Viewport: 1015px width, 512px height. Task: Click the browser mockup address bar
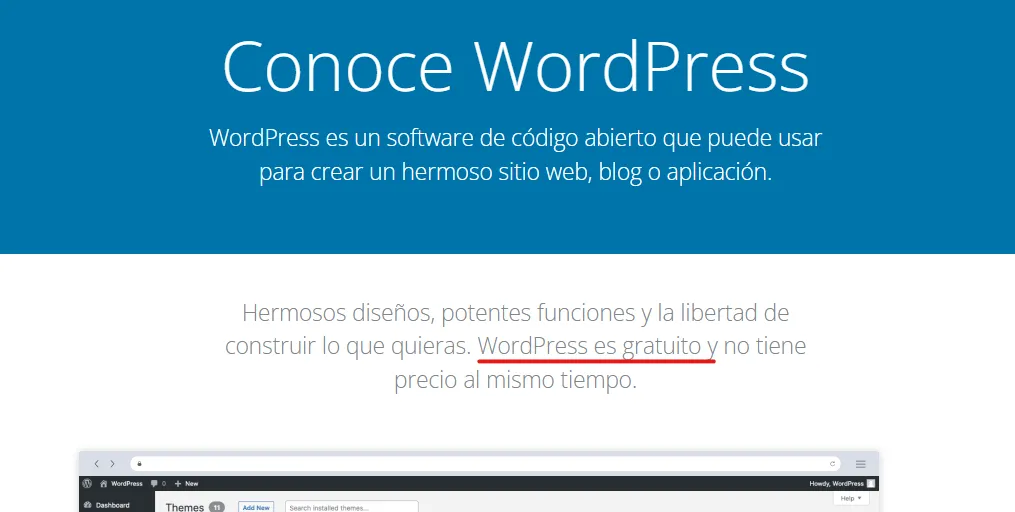tap(485, 463)
